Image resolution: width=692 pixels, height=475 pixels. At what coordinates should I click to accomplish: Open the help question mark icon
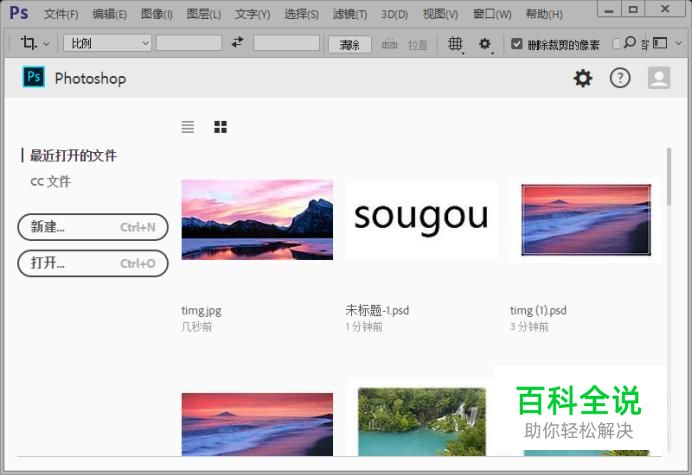[620, 78]
